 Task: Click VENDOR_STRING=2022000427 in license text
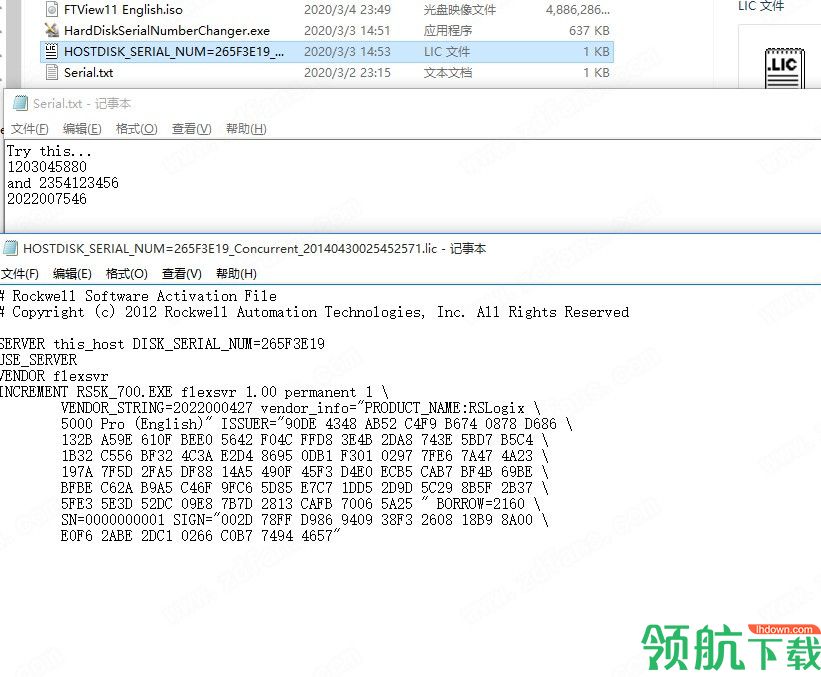click(x=157, y=407)
